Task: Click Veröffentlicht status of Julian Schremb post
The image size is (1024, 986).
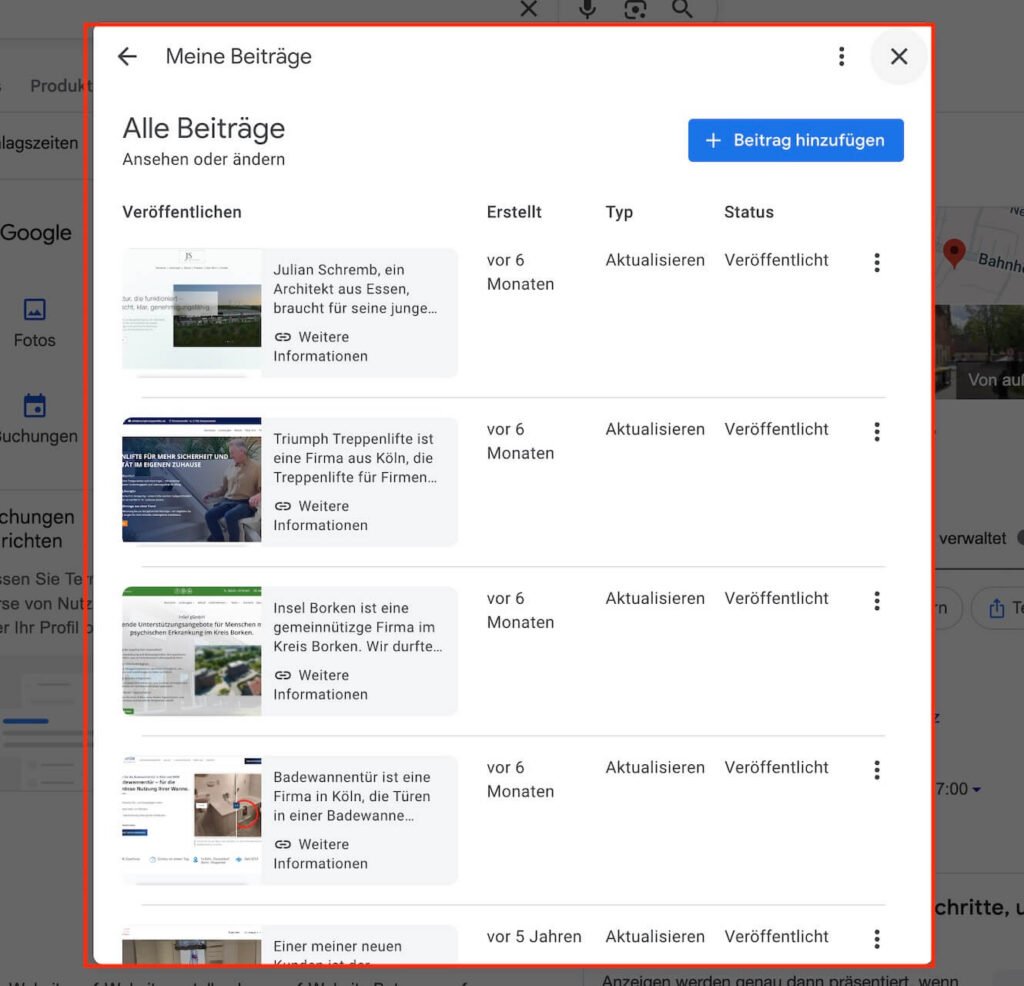Action: pos(776,260)
